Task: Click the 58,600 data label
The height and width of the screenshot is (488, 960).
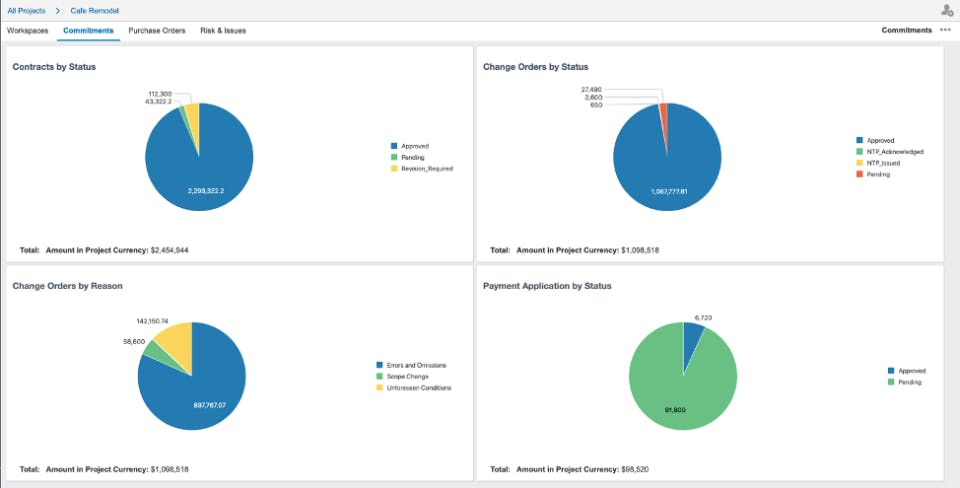Action: [x=134, y=341]
